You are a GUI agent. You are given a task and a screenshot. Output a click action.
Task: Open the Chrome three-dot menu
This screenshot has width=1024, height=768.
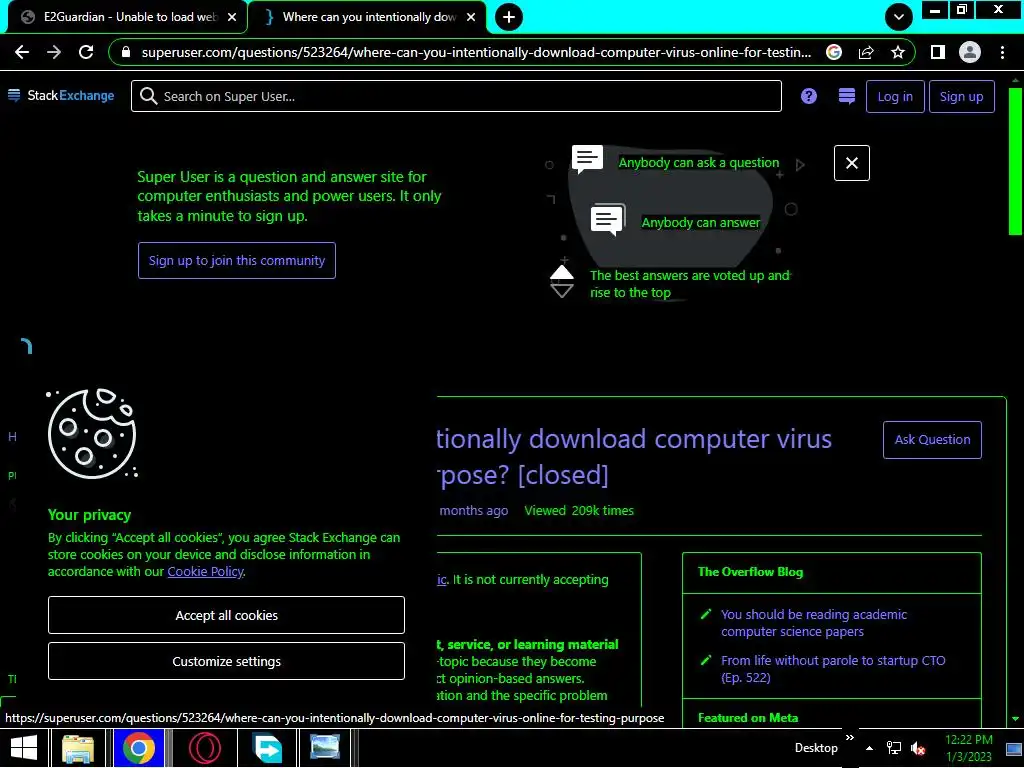coord(1002,52)
